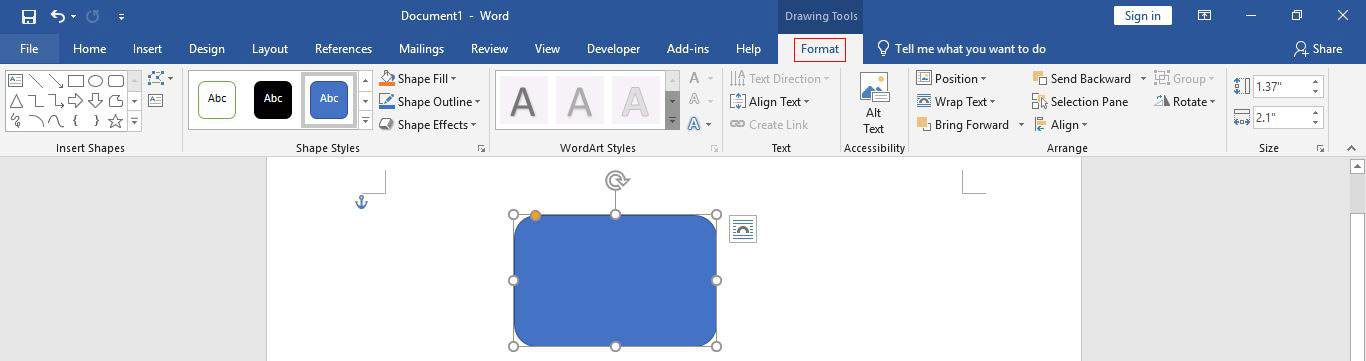
Task: Click the Draw Text Box icon
Action: 155,100
